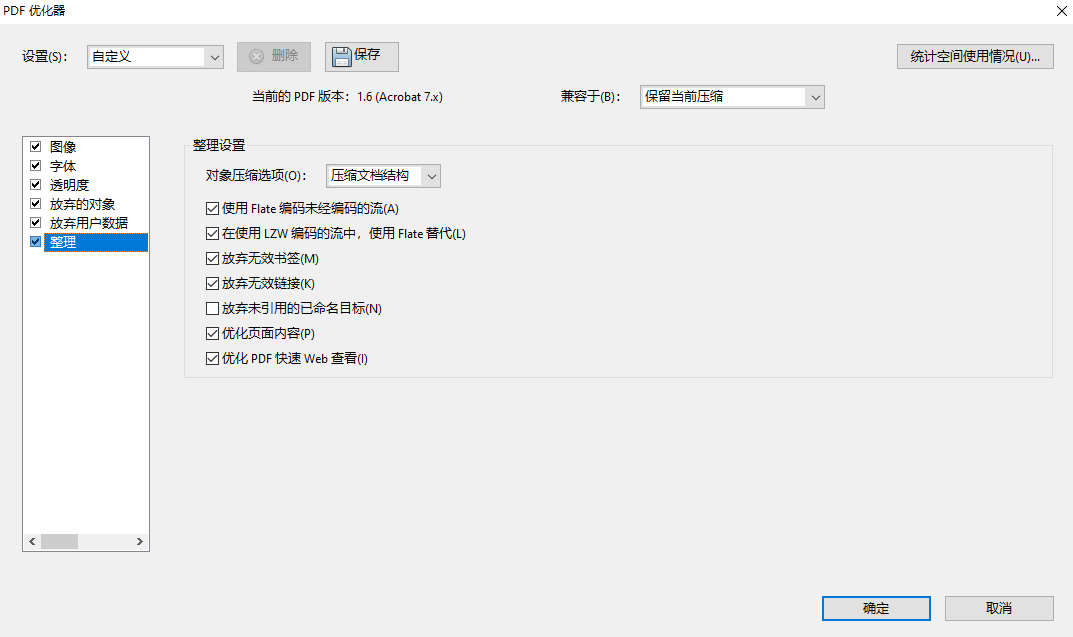This screenshot has height=637, width=1073.
Task: Toggle the LZW Flate 替代 checkbox
Action: (213, 232)
